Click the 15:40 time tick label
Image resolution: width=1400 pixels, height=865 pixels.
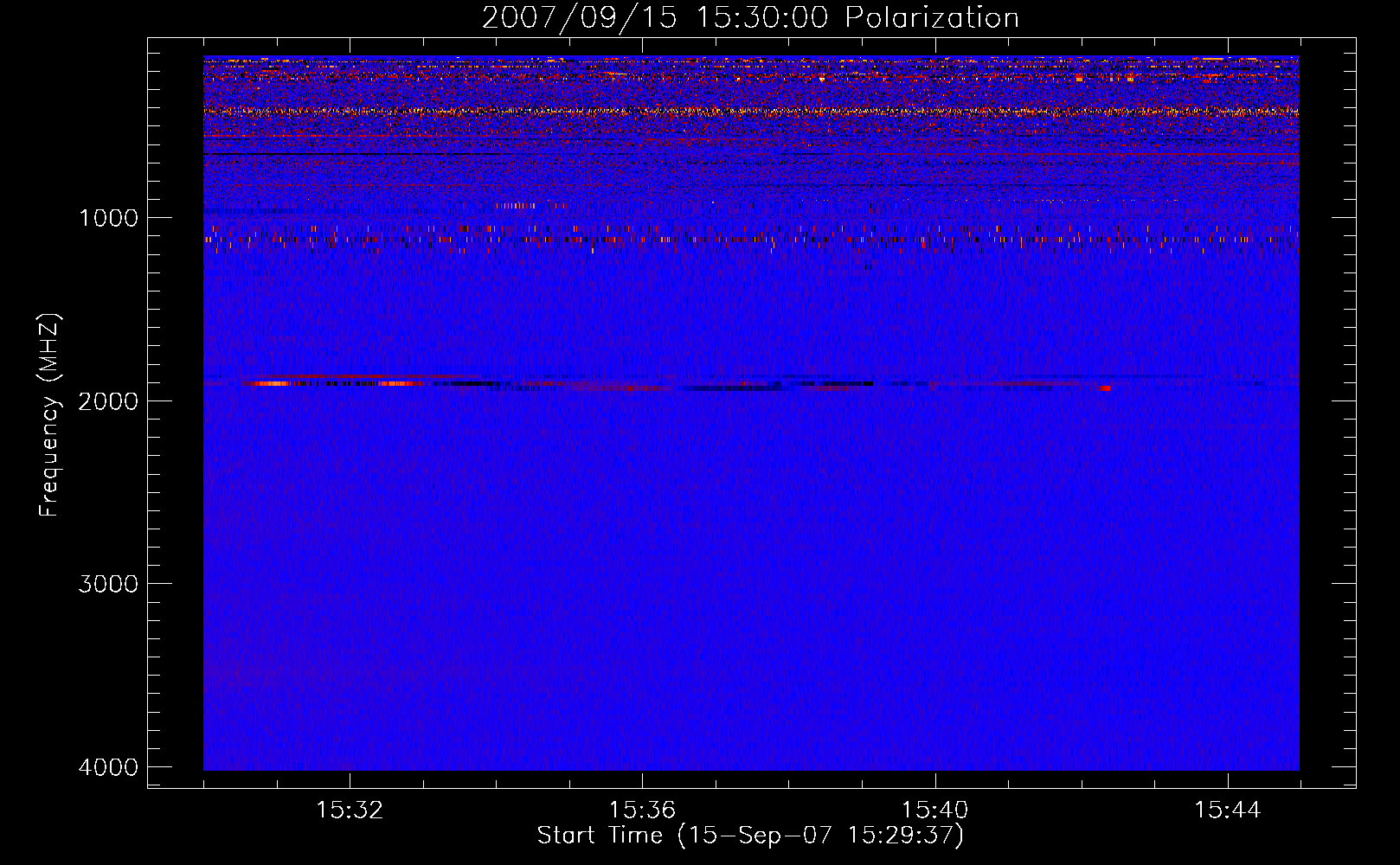point(934,811)
